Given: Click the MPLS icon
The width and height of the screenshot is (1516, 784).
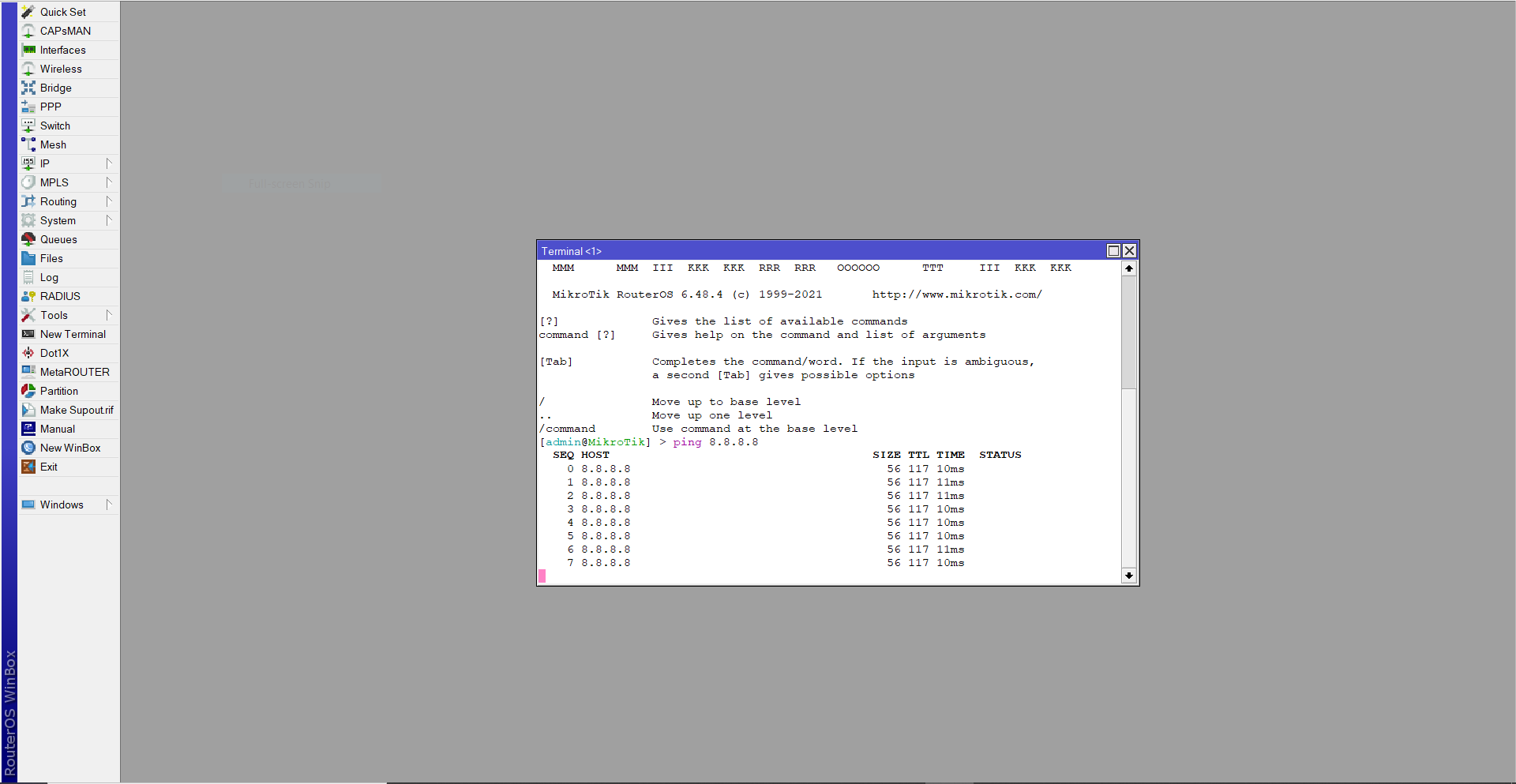Looking at the screenshot, I should click(28, 182).
